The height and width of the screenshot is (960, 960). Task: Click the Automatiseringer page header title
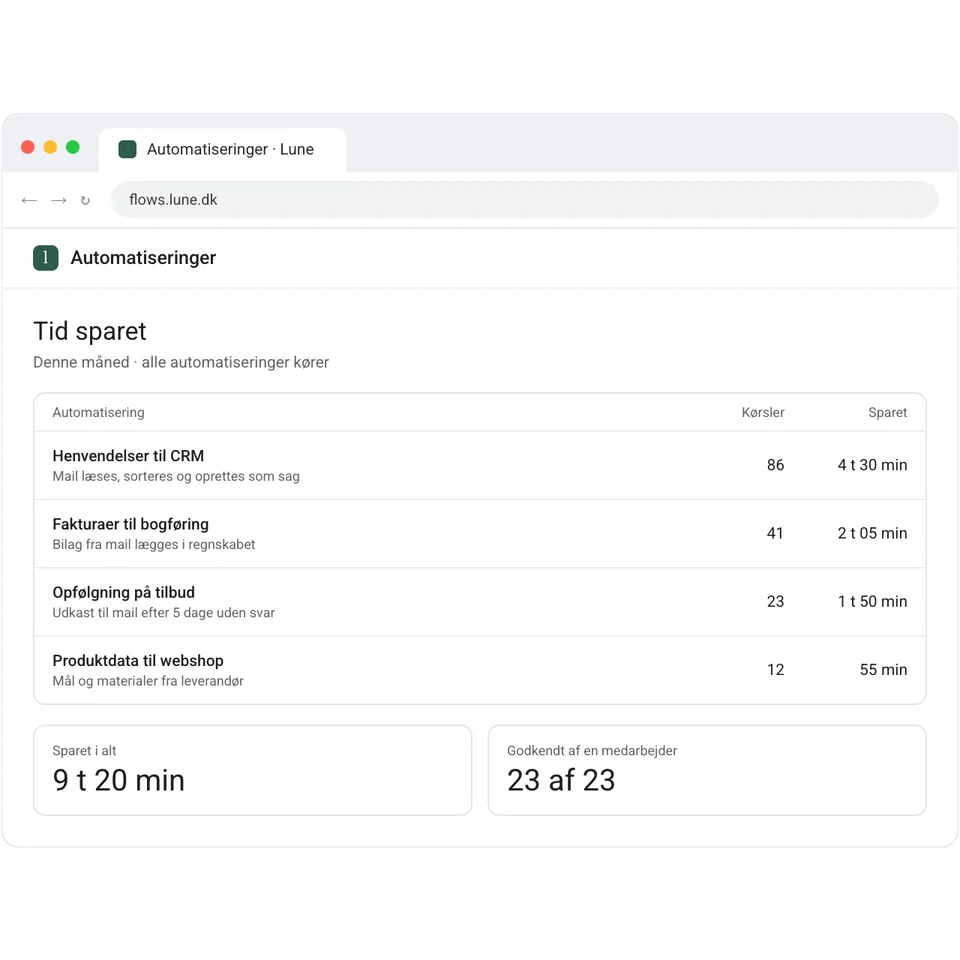pos(143,258)
